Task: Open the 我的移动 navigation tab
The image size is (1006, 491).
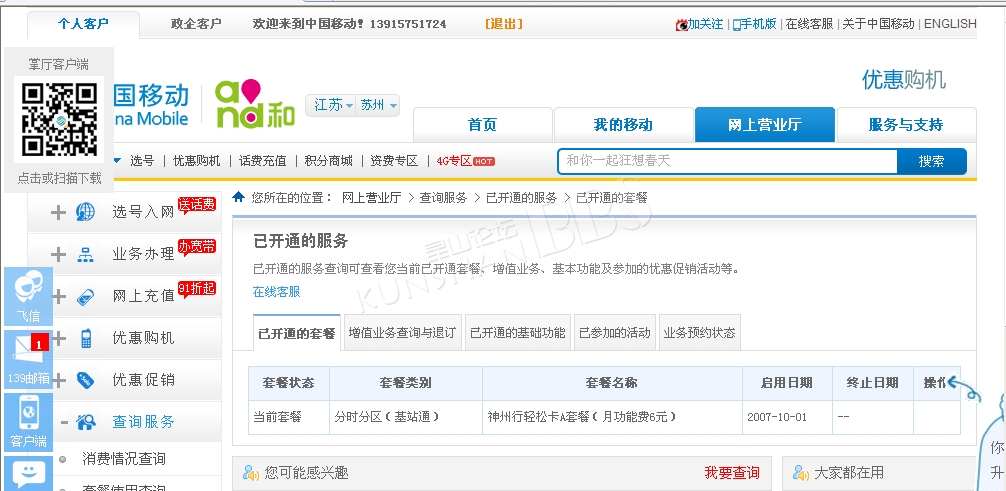Action: (x=623, y=125)
